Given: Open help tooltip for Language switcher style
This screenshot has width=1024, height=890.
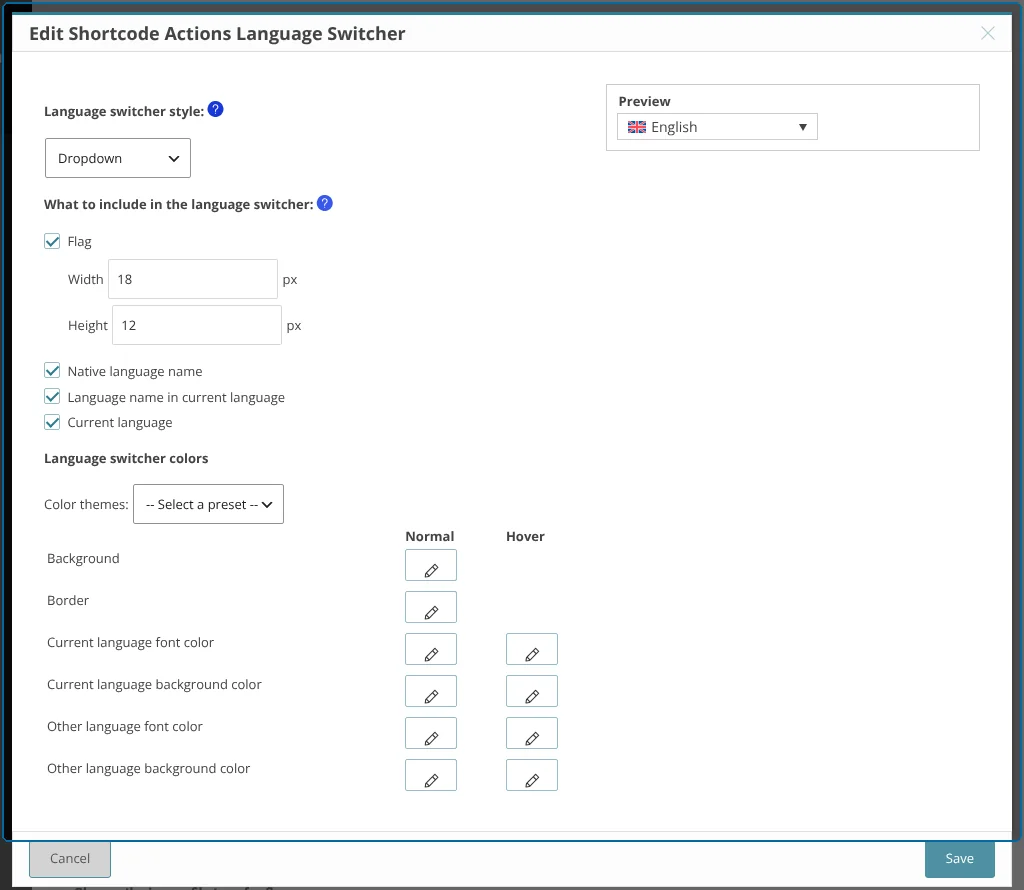Looking at the screenshot, I should click(216, 110).
